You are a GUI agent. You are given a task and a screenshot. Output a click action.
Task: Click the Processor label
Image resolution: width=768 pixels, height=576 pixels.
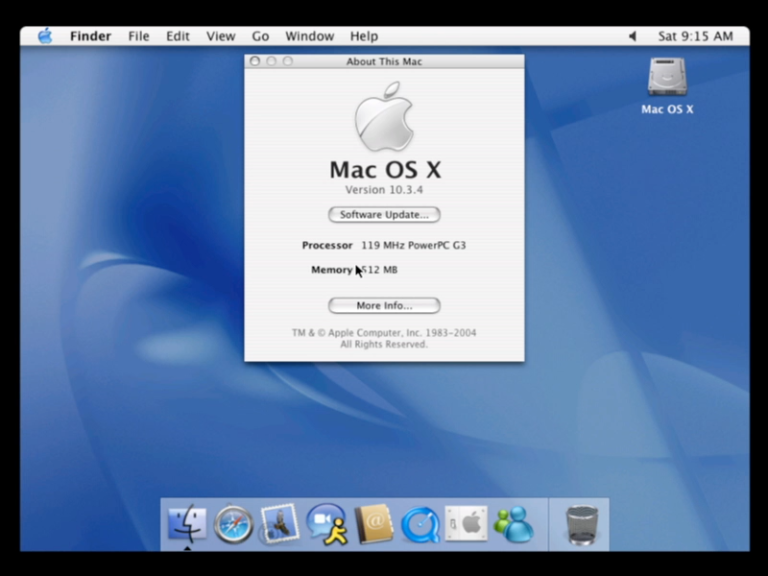tap(327, 245)
